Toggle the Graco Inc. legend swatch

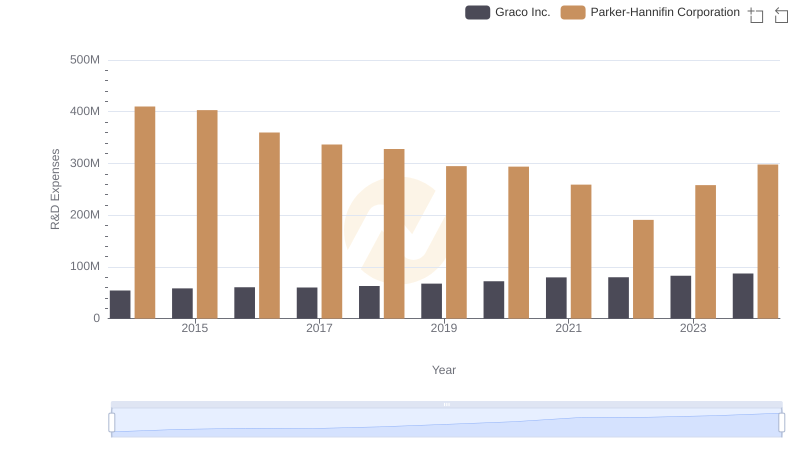[478, 12]
